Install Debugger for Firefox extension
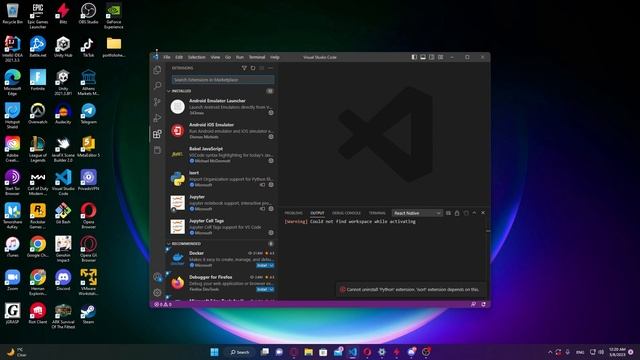 (262, 289)
